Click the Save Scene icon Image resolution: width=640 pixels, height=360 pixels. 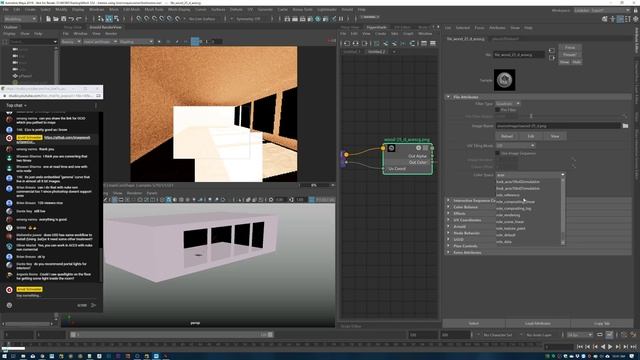[64, 19]
